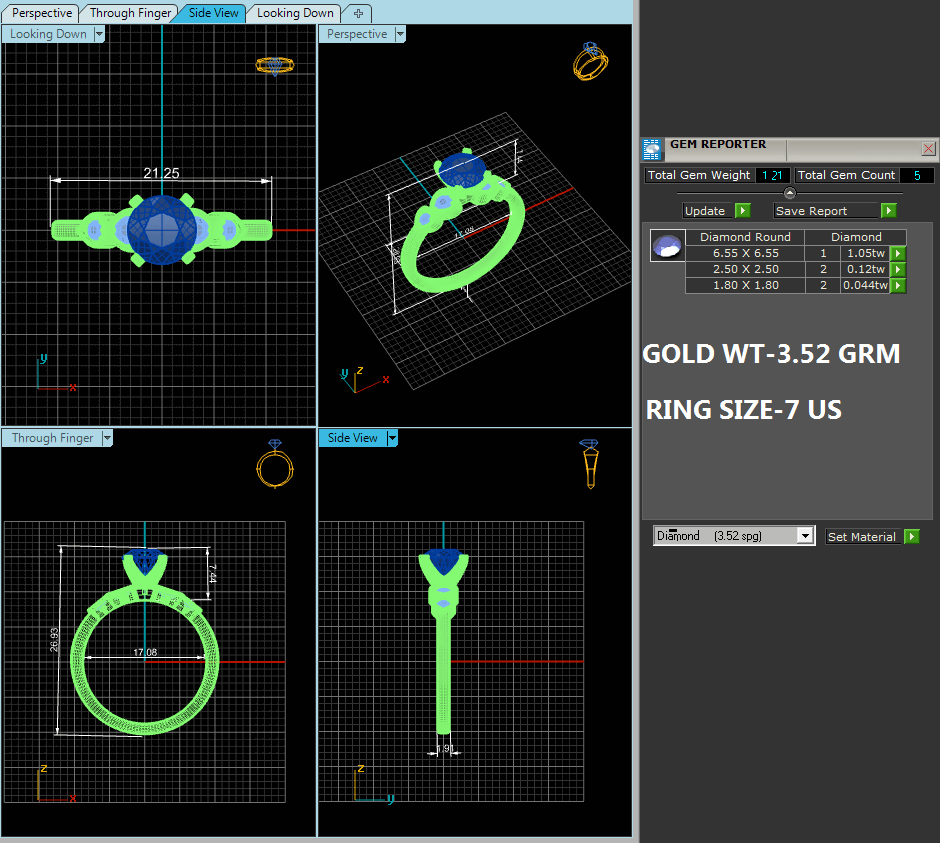
Task: Click the green arrow next to Update
Action: click(742, 211)
